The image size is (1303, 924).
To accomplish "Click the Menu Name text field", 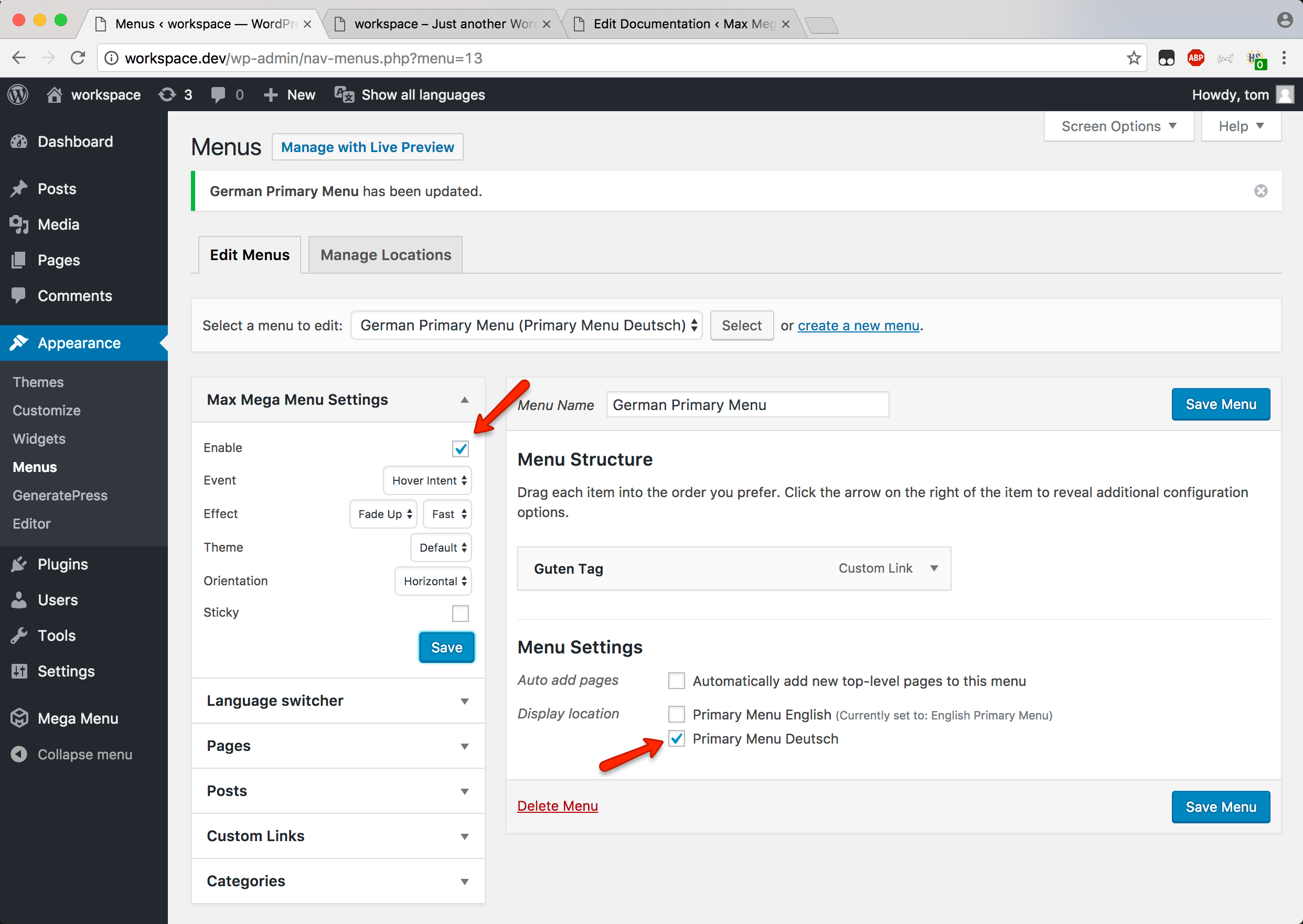I will pos(746,404).
